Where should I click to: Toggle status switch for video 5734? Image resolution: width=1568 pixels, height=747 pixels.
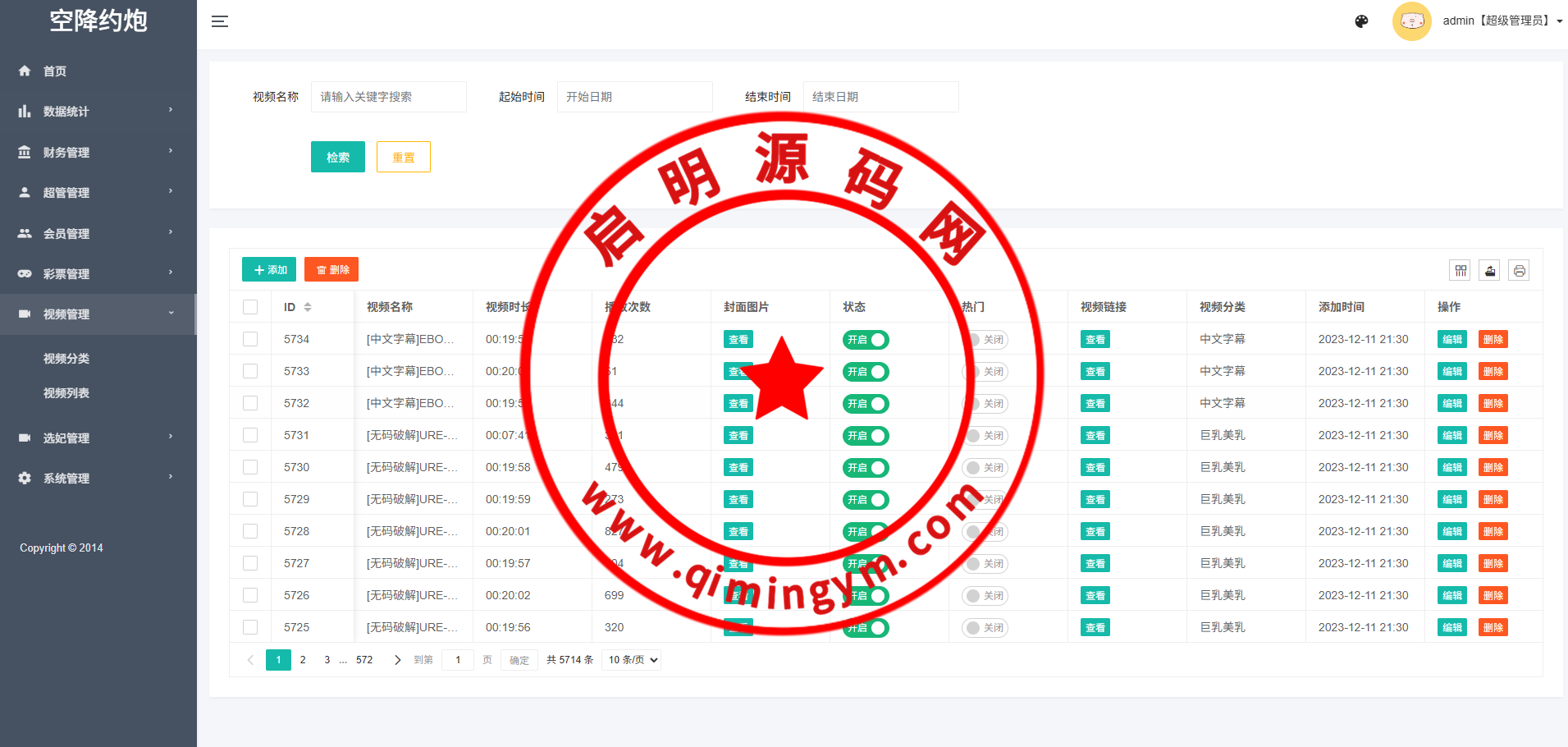pos(866,340)
